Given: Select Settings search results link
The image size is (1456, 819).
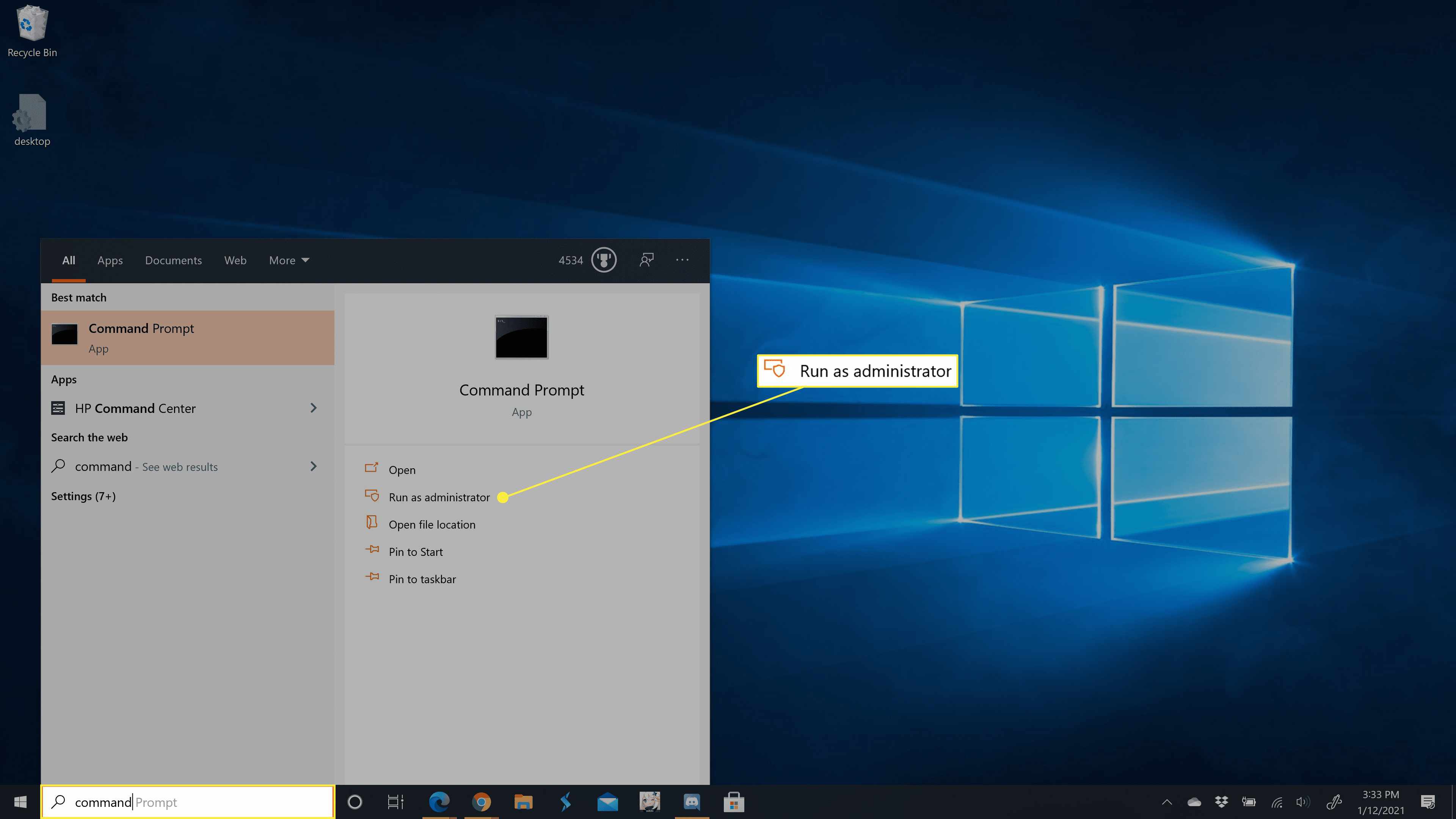Looking at the screenshot, I should (83, 495).
